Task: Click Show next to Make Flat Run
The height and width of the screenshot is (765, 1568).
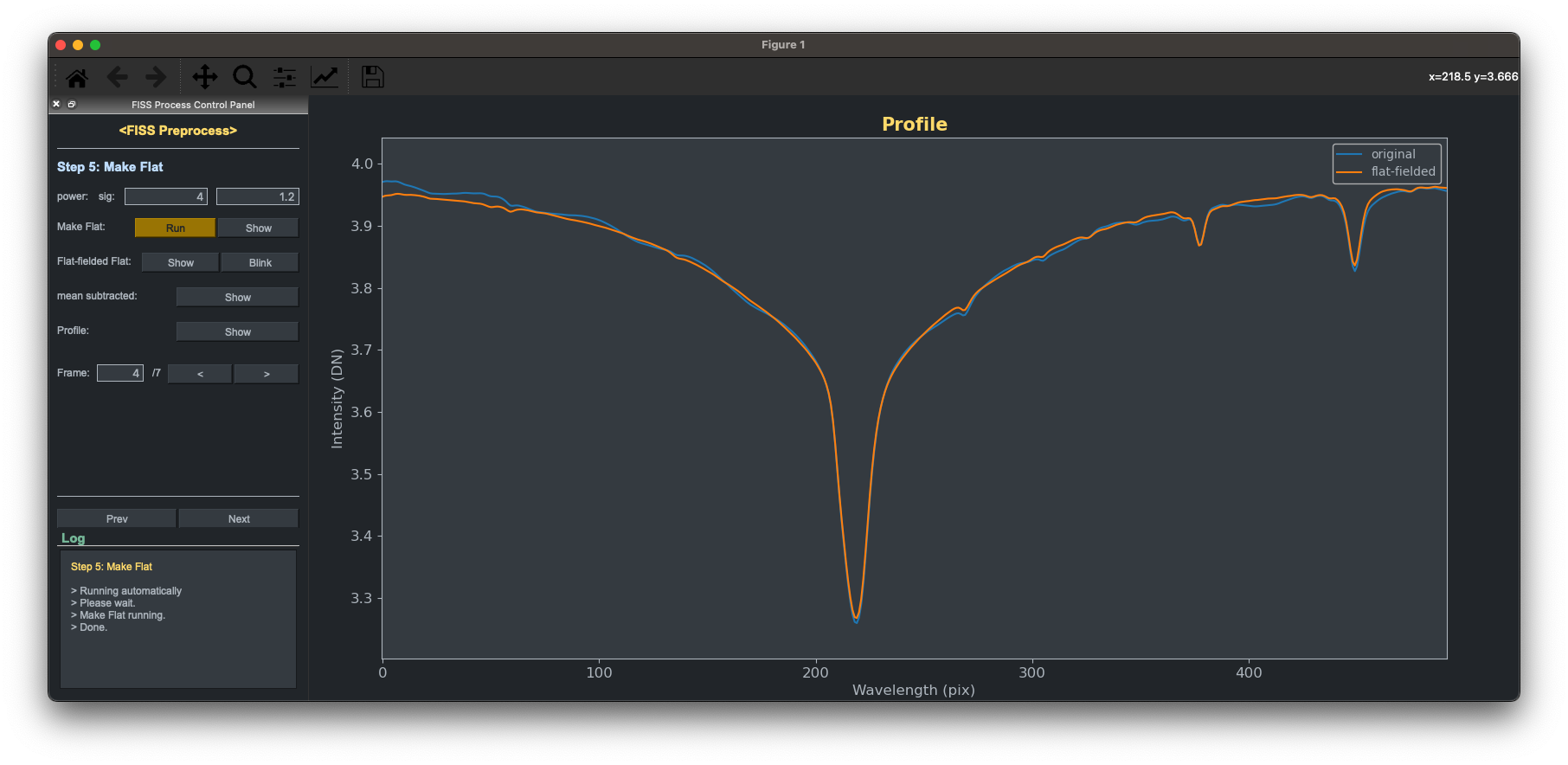Action: coord(258,228)
